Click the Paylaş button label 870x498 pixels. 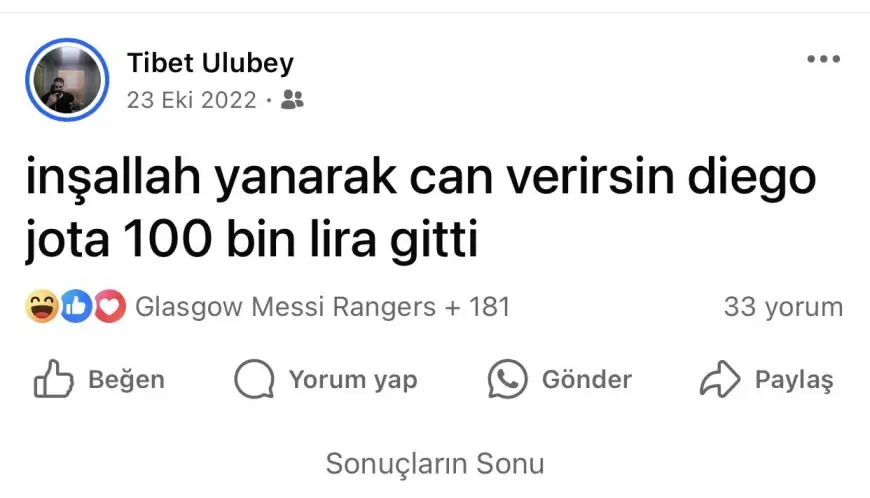click(x=794, y=380)
